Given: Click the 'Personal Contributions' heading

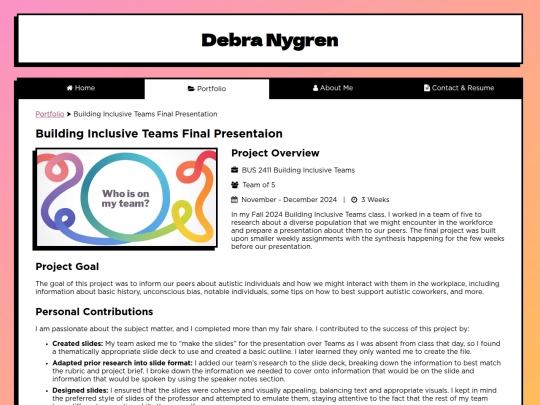Looking at the screenshot, I should point(94,312).
